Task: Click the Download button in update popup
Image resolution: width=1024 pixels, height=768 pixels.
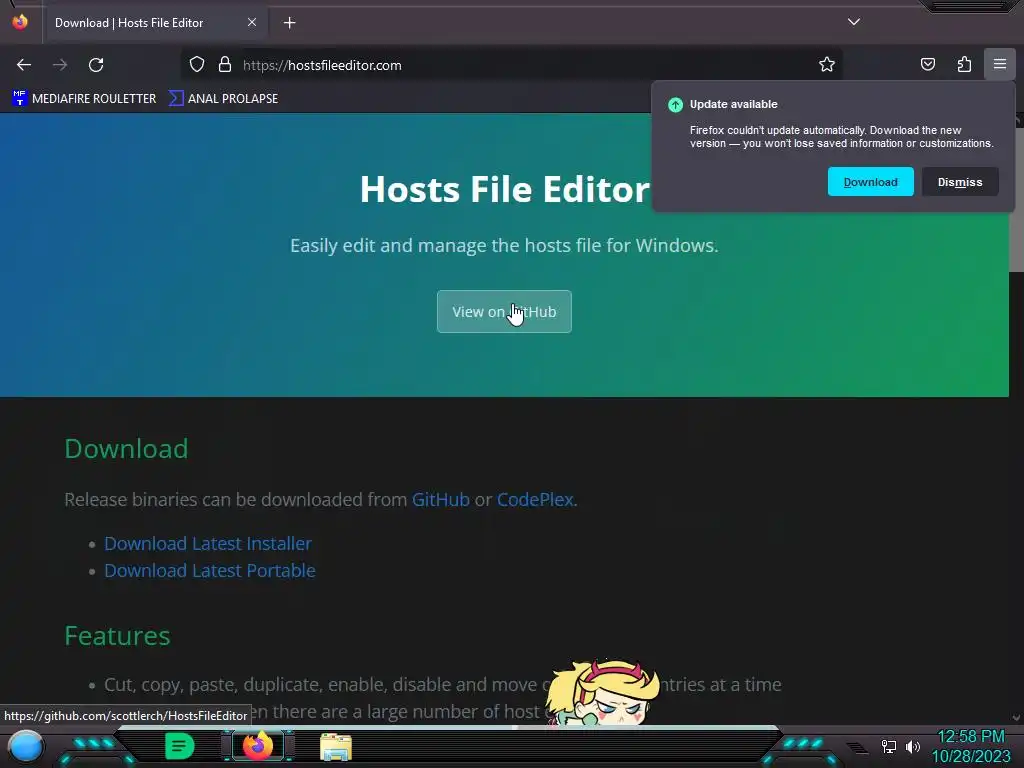Action: [870, 182]
